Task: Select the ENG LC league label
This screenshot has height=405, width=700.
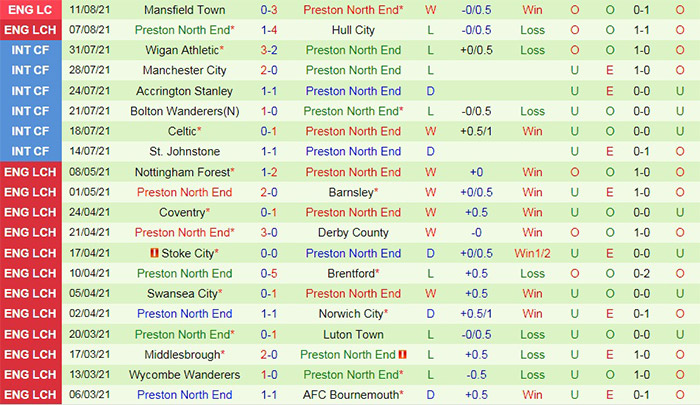Action: (29, 10)
